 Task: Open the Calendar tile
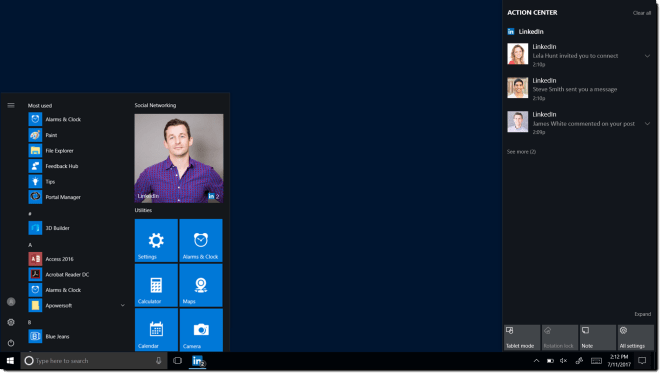point(157,331)
